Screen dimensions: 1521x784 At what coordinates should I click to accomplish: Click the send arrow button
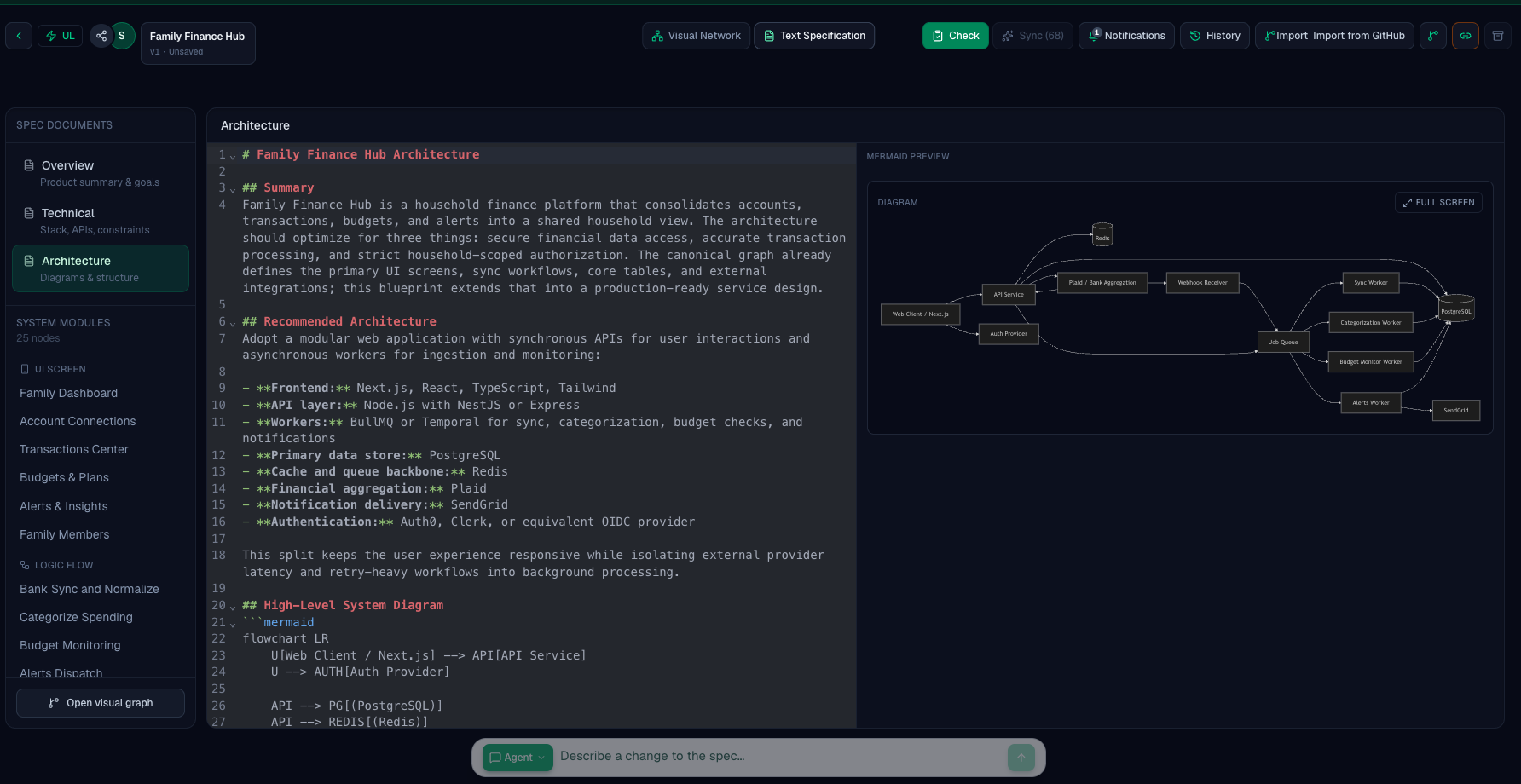(1021, 758)
